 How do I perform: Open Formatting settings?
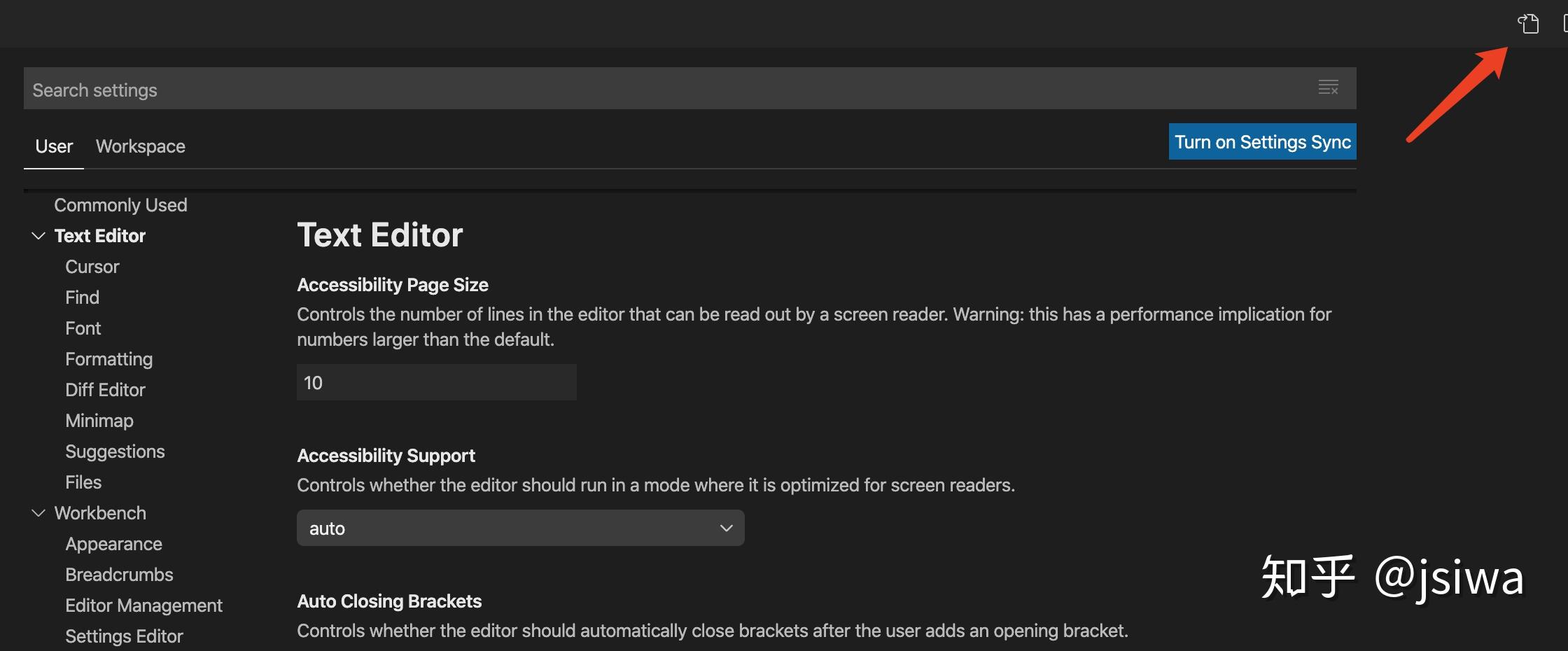[108, 358]
